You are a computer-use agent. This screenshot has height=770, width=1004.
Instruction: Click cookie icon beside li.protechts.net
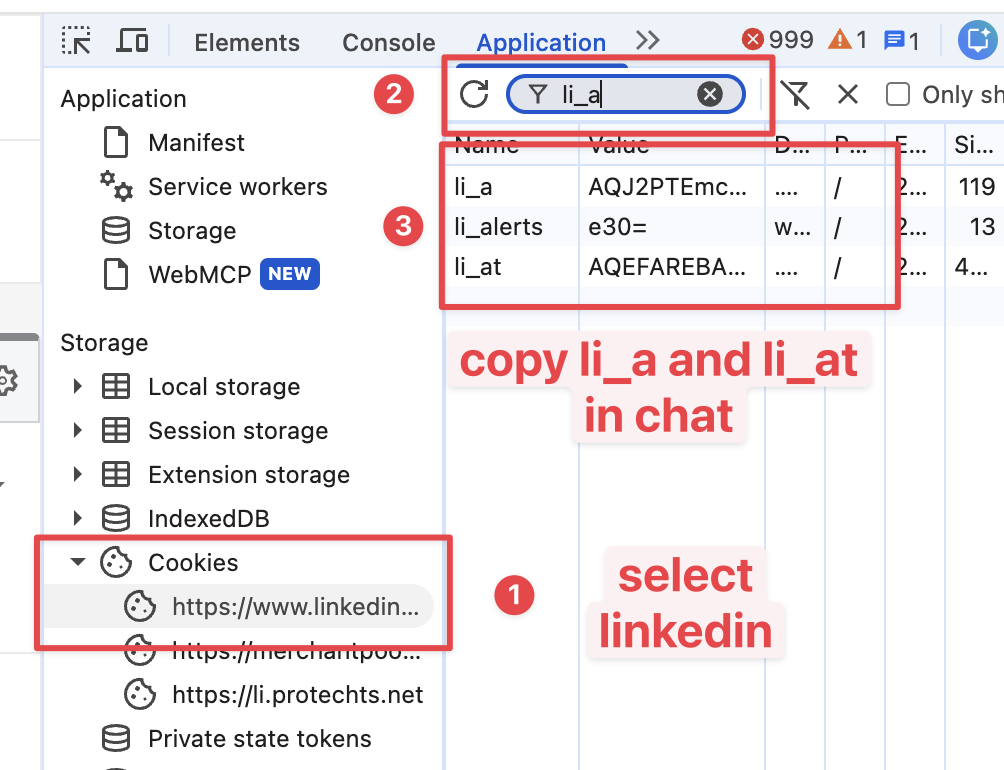(x=140, y=694)
